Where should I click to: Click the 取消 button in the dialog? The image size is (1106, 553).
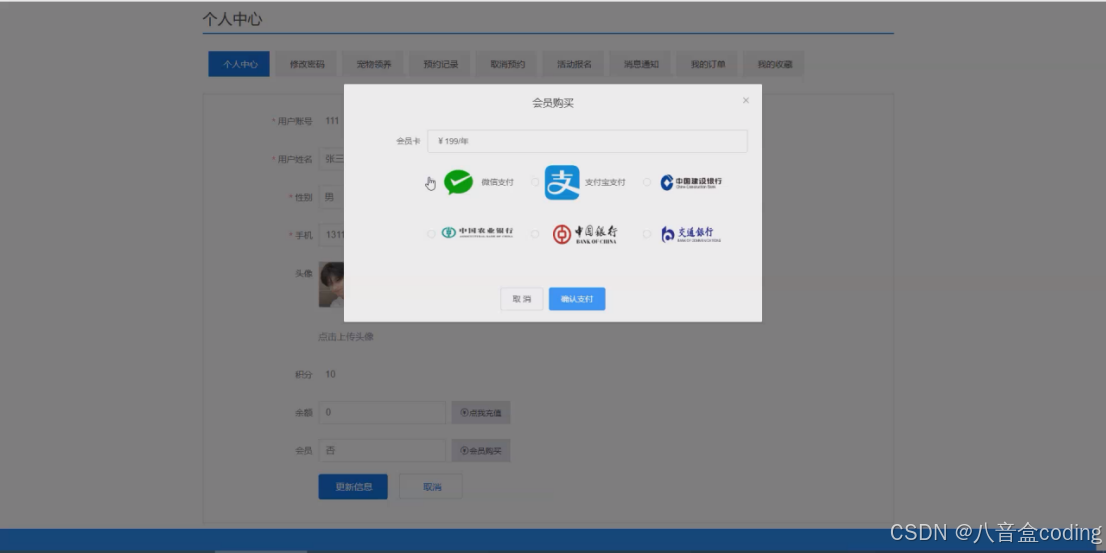[x=521, y=299]
